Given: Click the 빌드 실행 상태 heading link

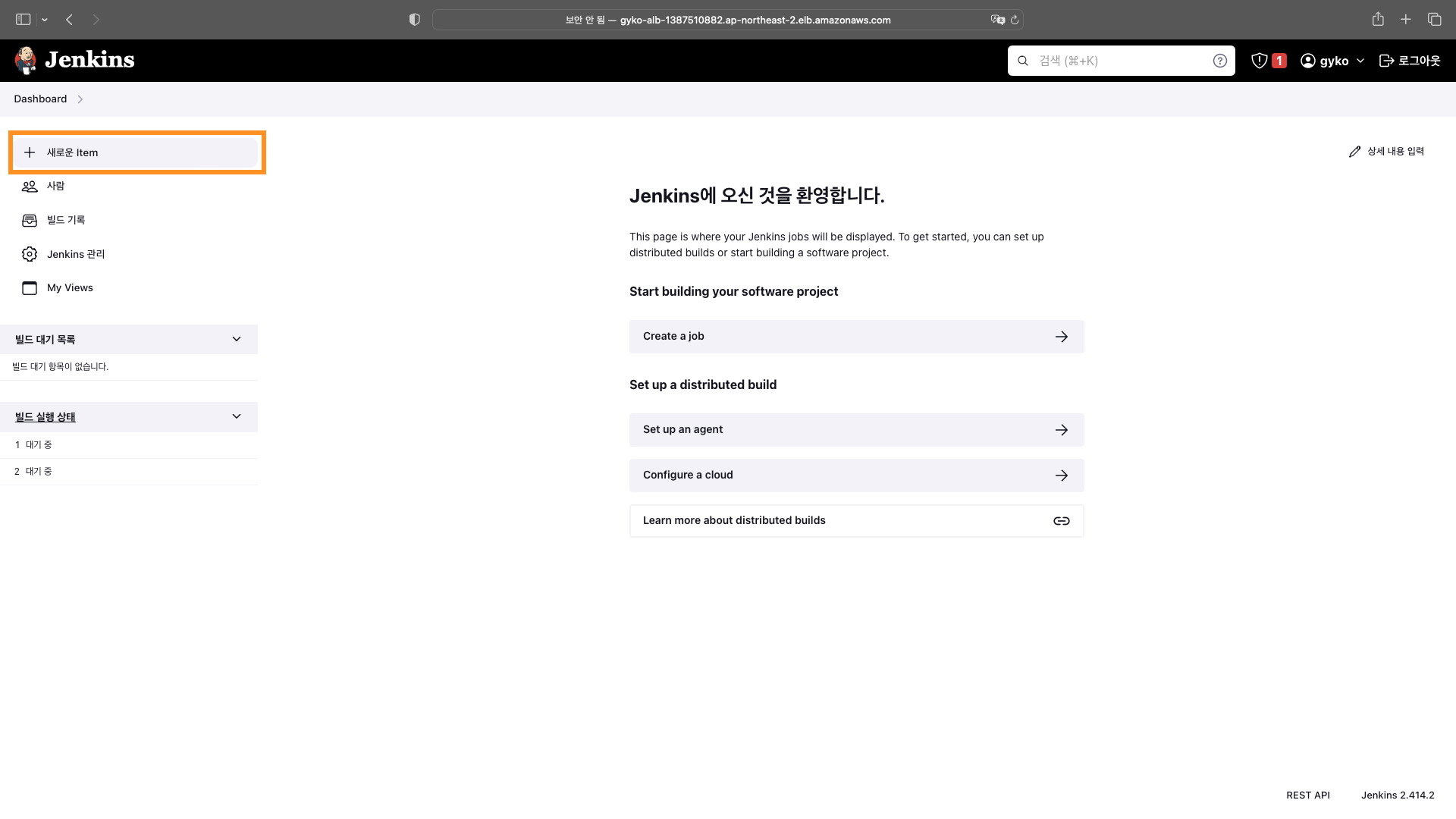Looking at the screenshot, I should [x=45, y=417].
